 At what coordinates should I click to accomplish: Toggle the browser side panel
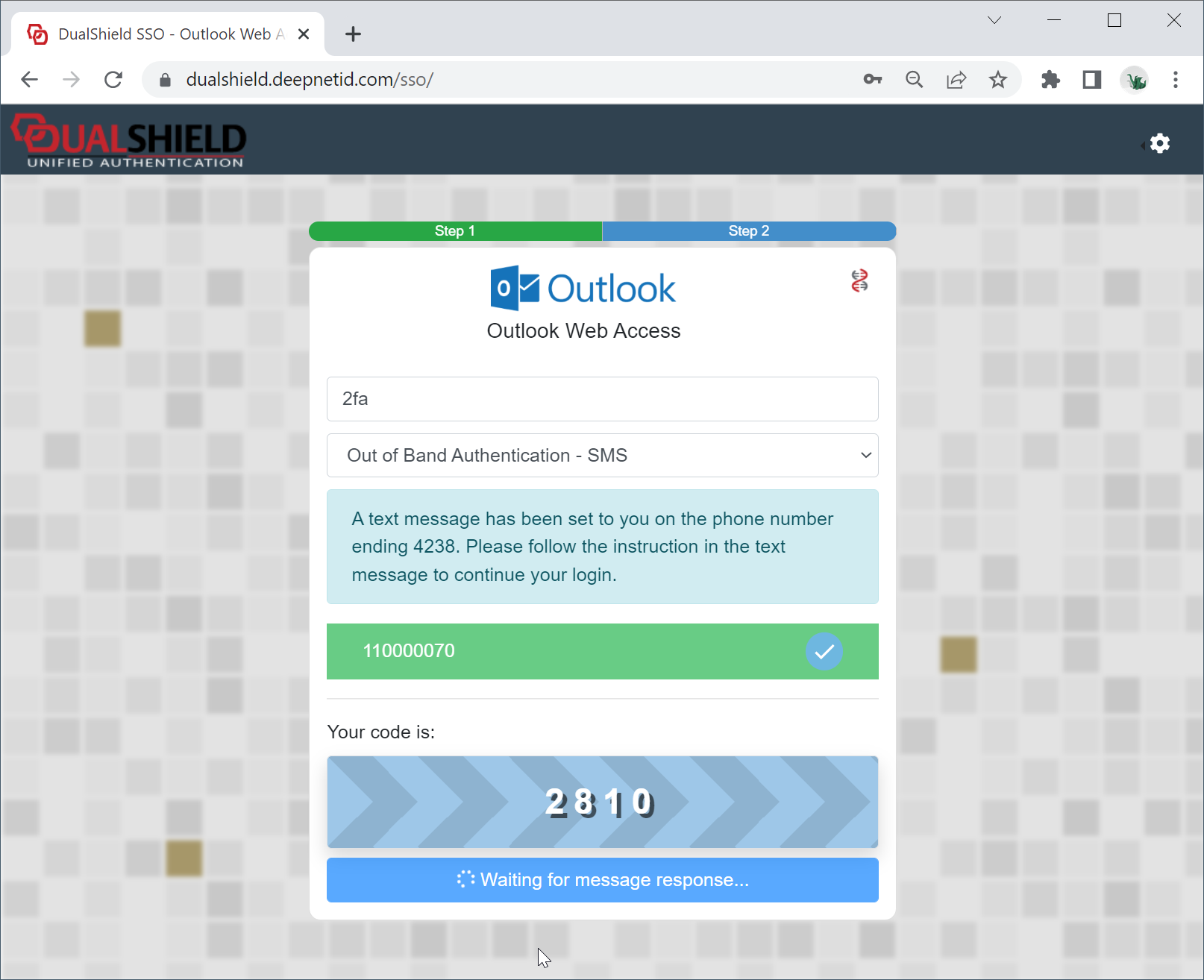point(1092,80)
